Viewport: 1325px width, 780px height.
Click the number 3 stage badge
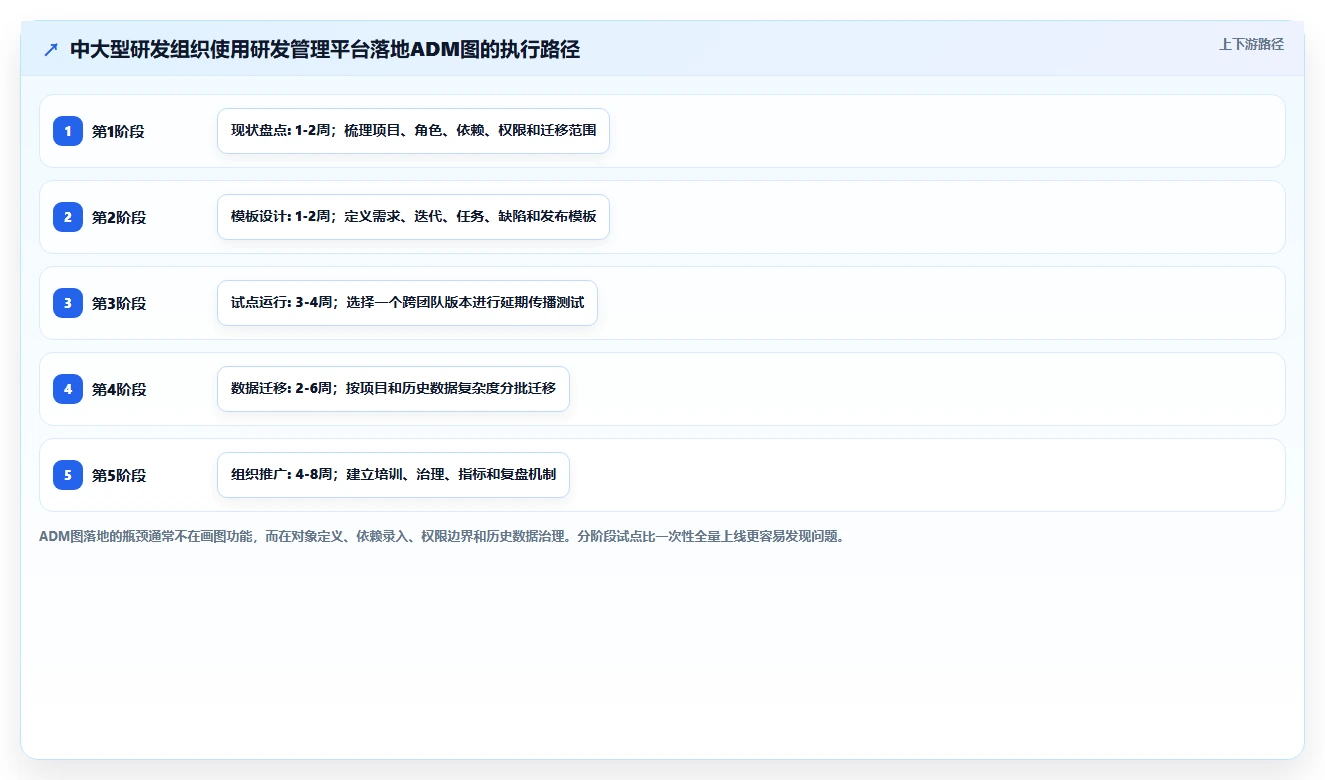point(68,303)
